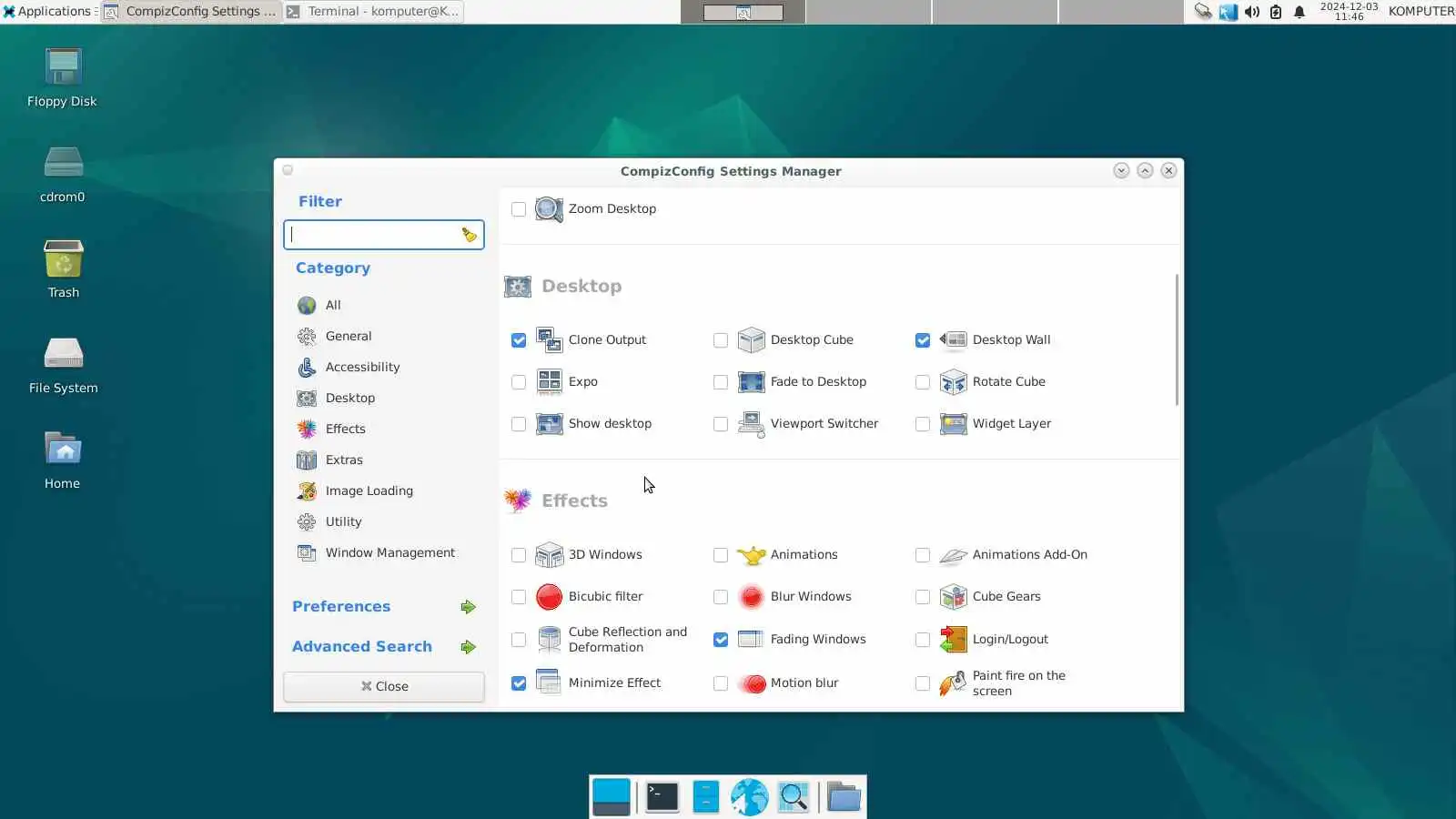Focus the Filter search field

tap(384, 235)
